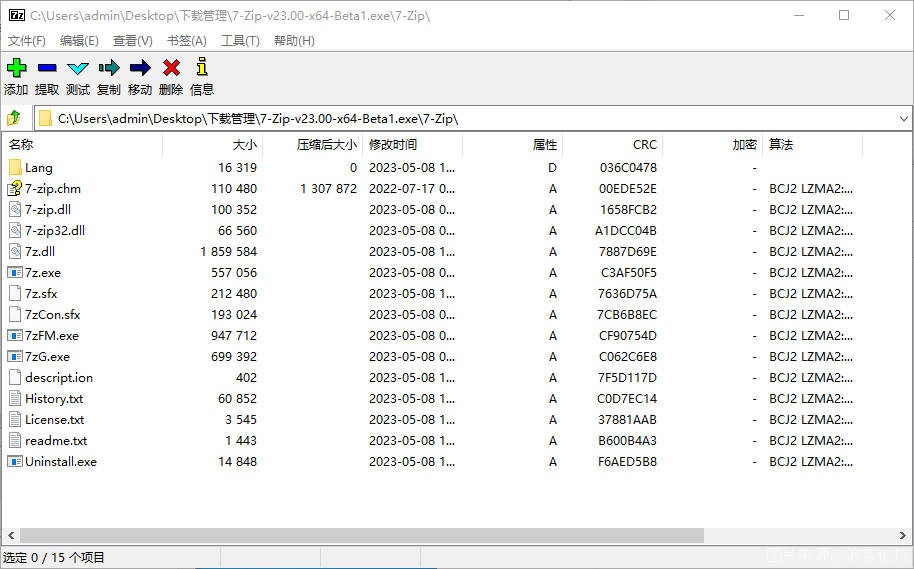
Task: Click the Test checkmark icon
Action: pyautogui.click(x=78, y=68)
